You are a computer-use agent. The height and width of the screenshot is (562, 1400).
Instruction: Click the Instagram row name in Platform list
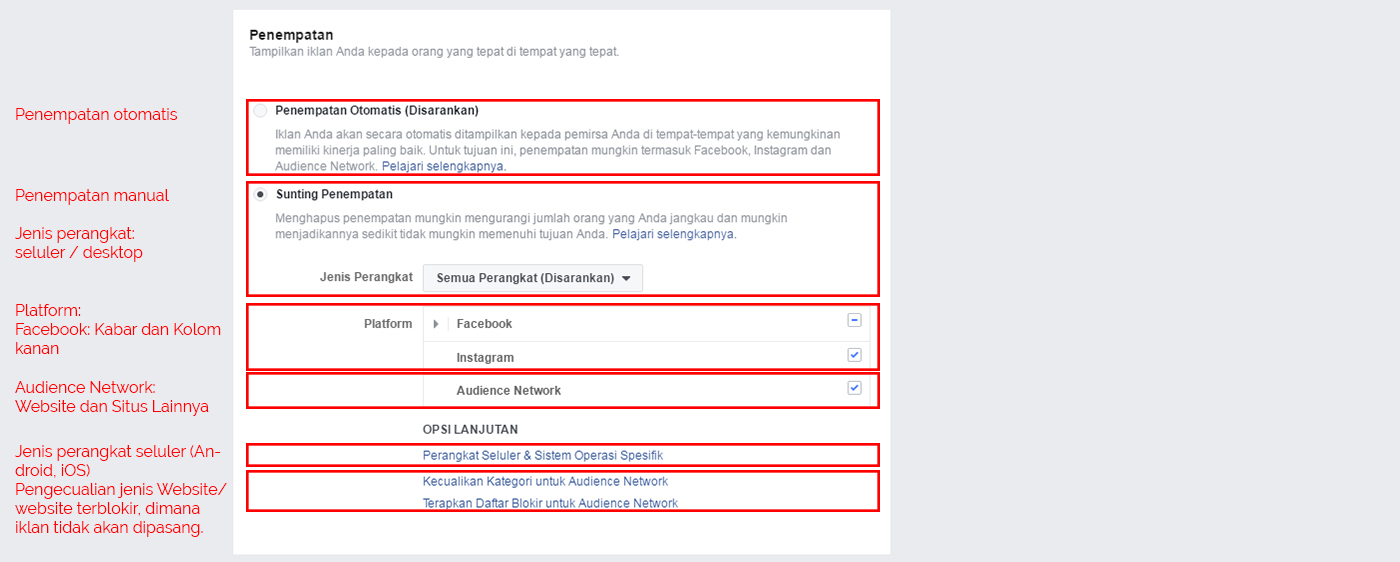[485, 358]
